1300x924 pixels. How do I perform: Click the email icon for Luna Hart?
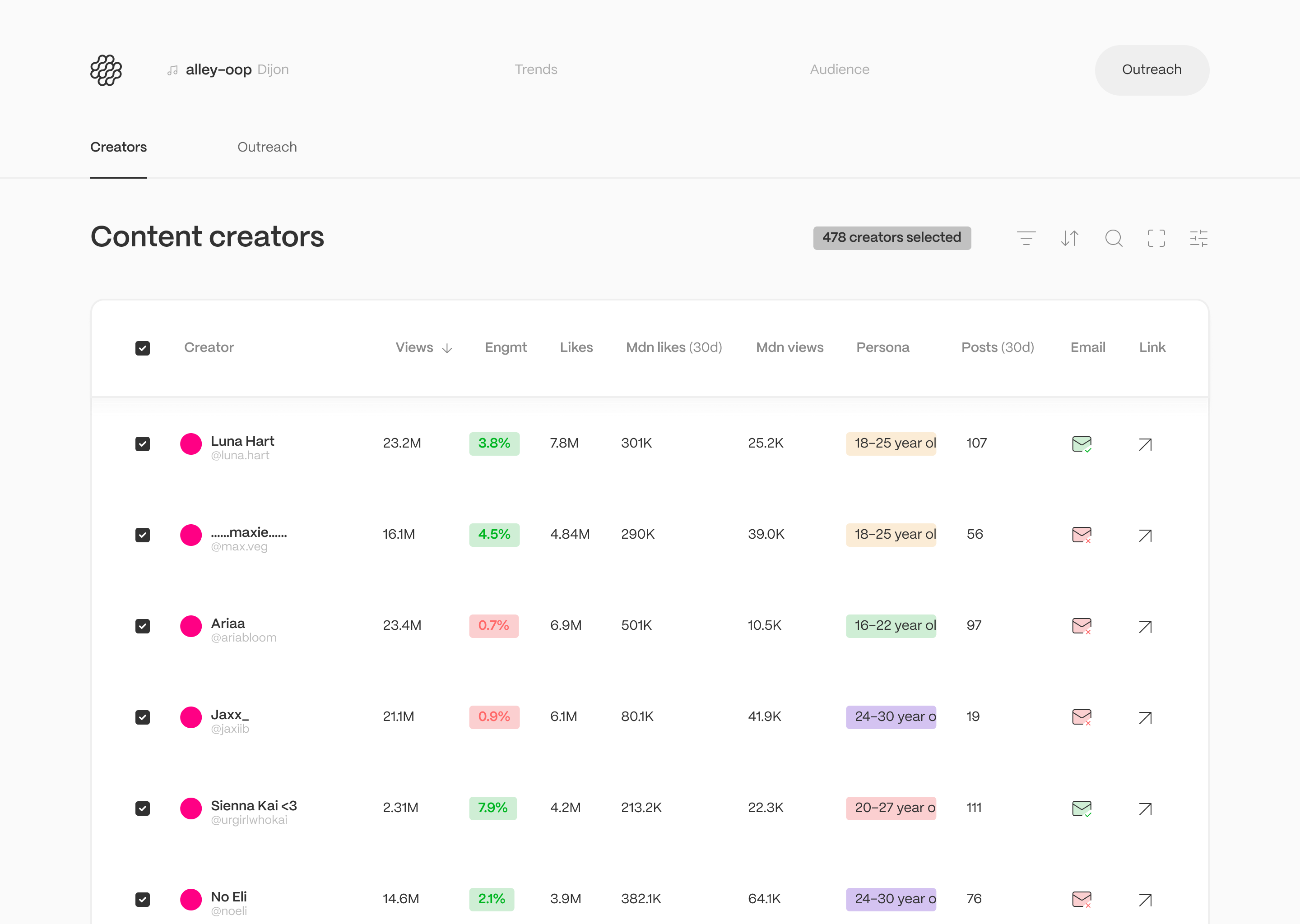tap(1082, 444)
